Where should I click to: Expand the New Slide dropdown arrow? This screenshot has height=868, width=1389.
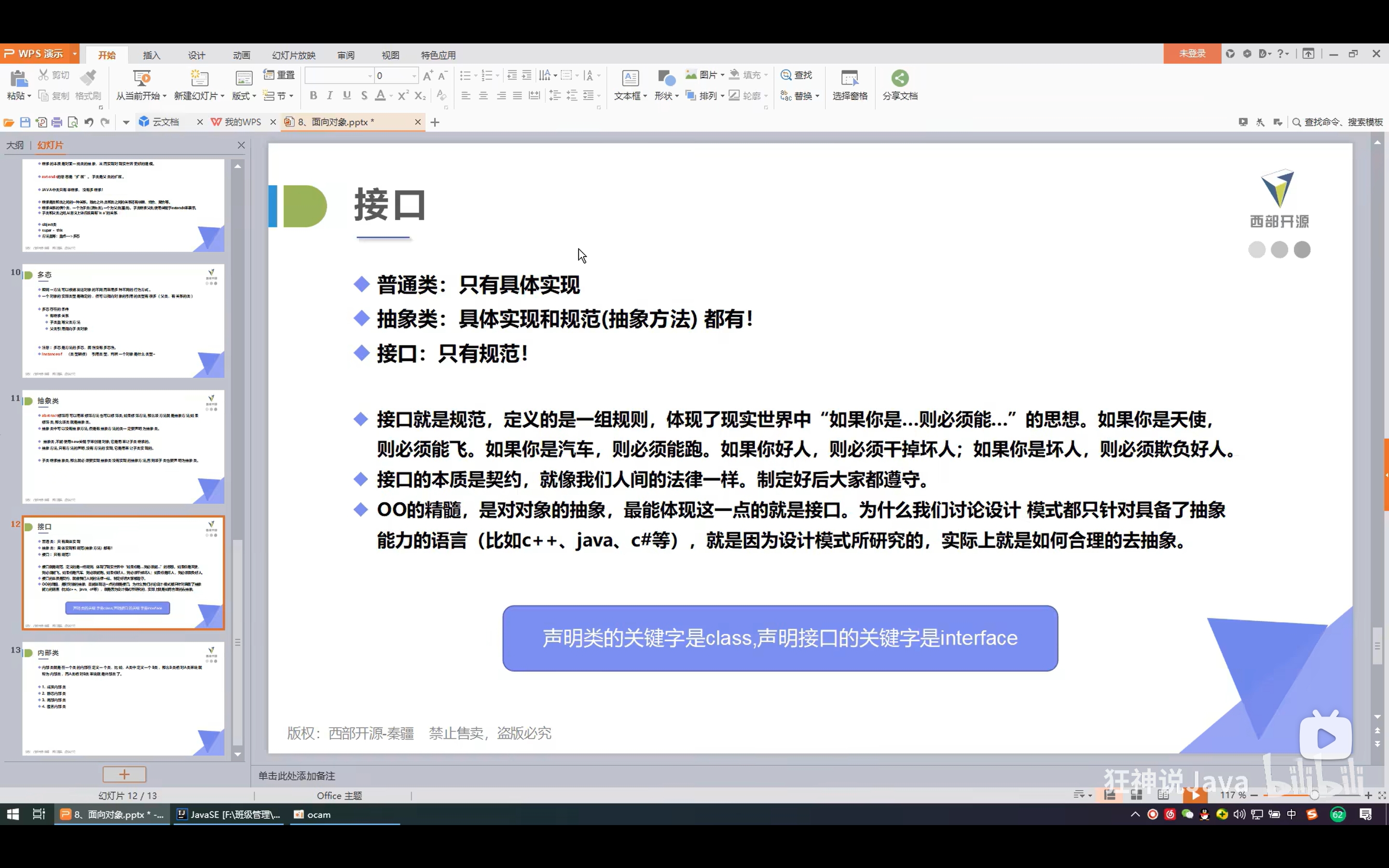(x=223, y=96)
